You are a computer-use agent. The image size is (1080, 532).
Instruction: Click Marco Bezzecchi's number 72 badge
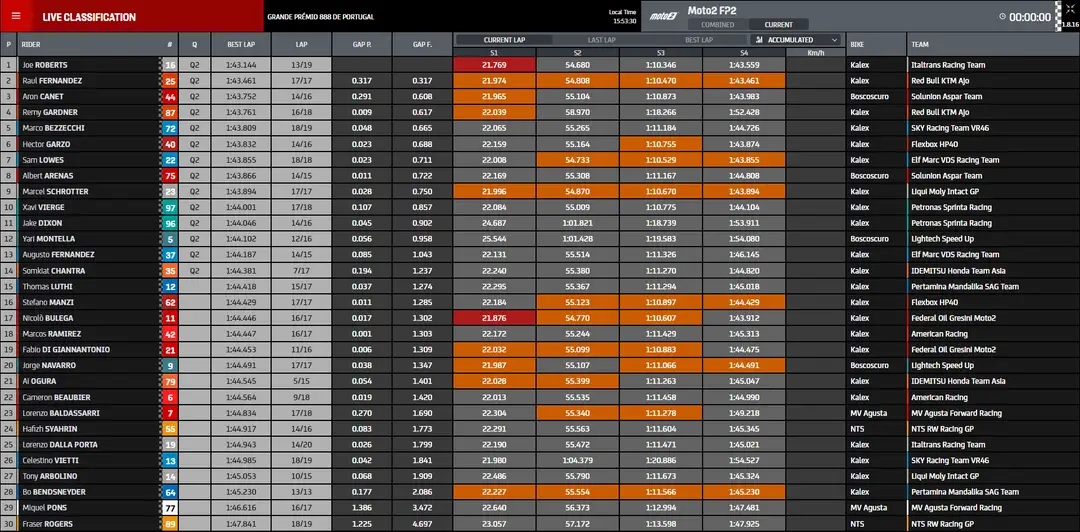169,128
